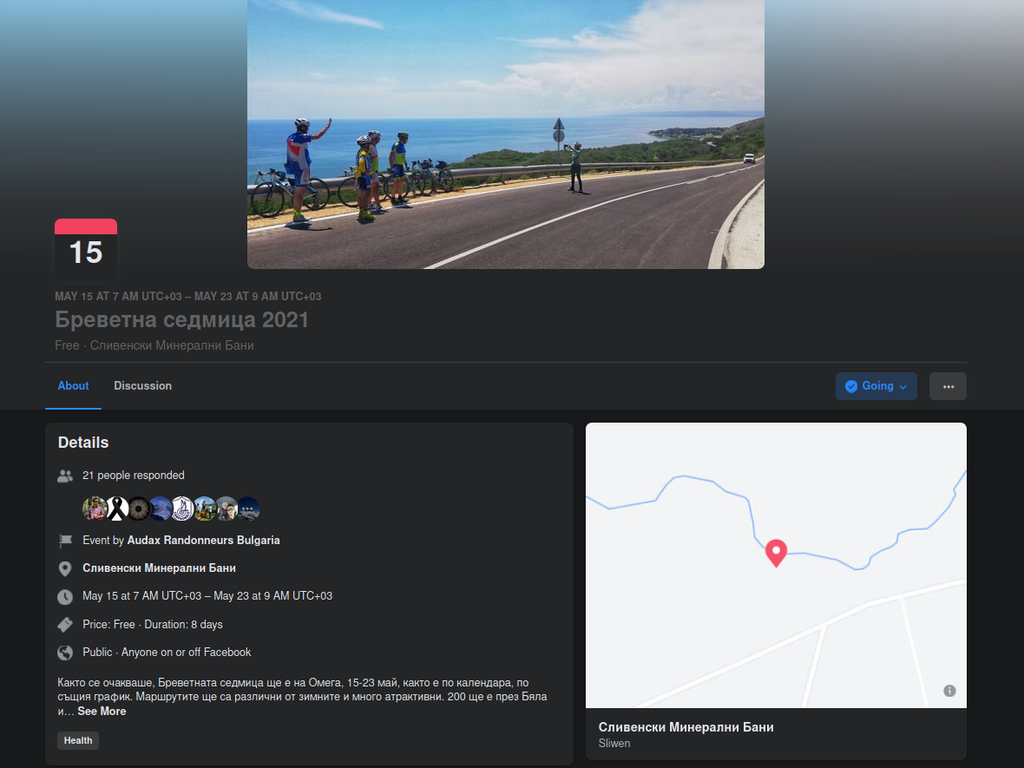The height and width of the screenshot is (768, 1024).
Task: Switch to the Discussion tab
Action: click(143, 386)
